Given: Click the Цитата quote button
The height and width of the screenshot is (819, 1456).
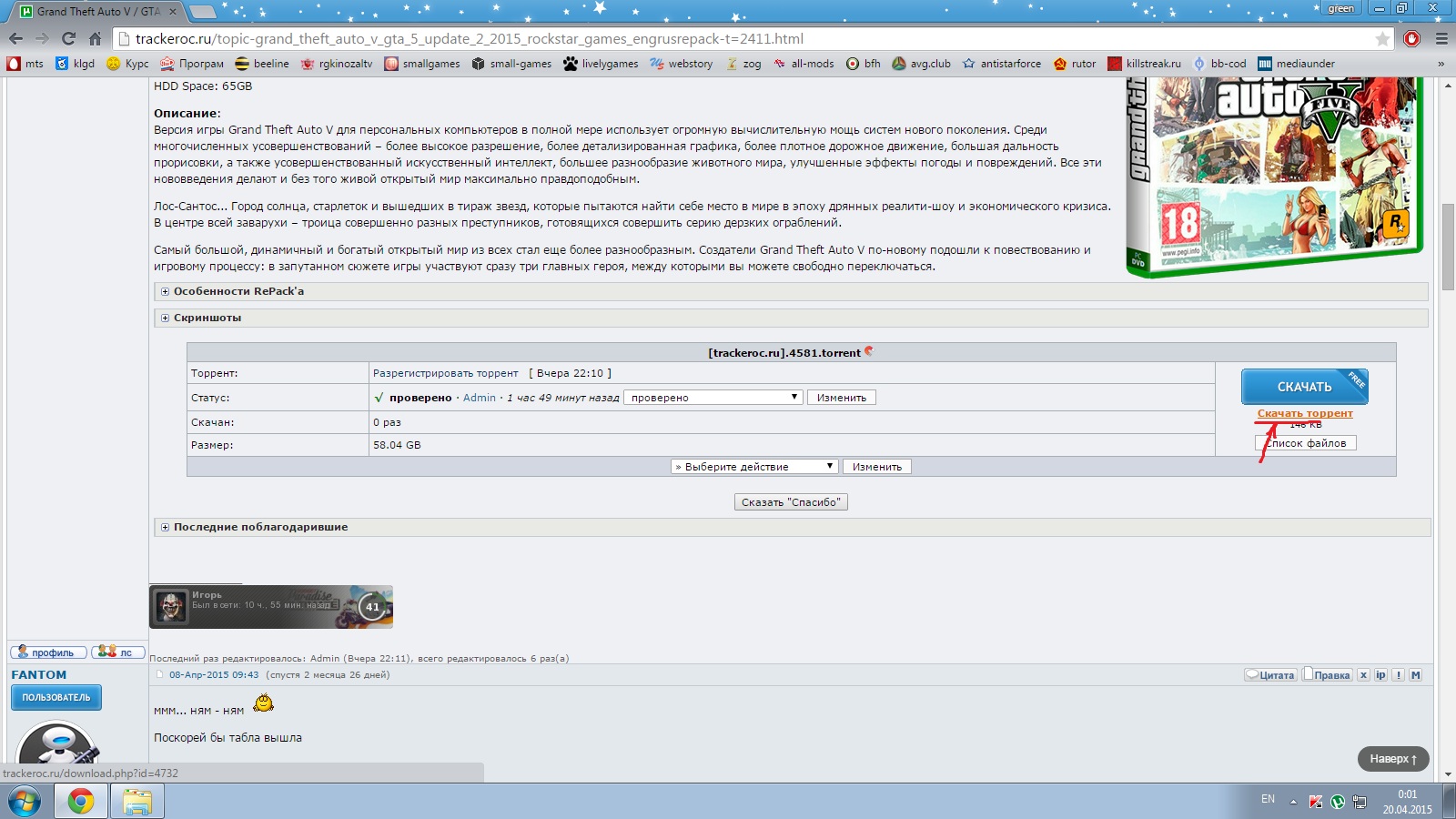Looking at the screenshot, I should pyautogui.click(x=1269, y=675).
